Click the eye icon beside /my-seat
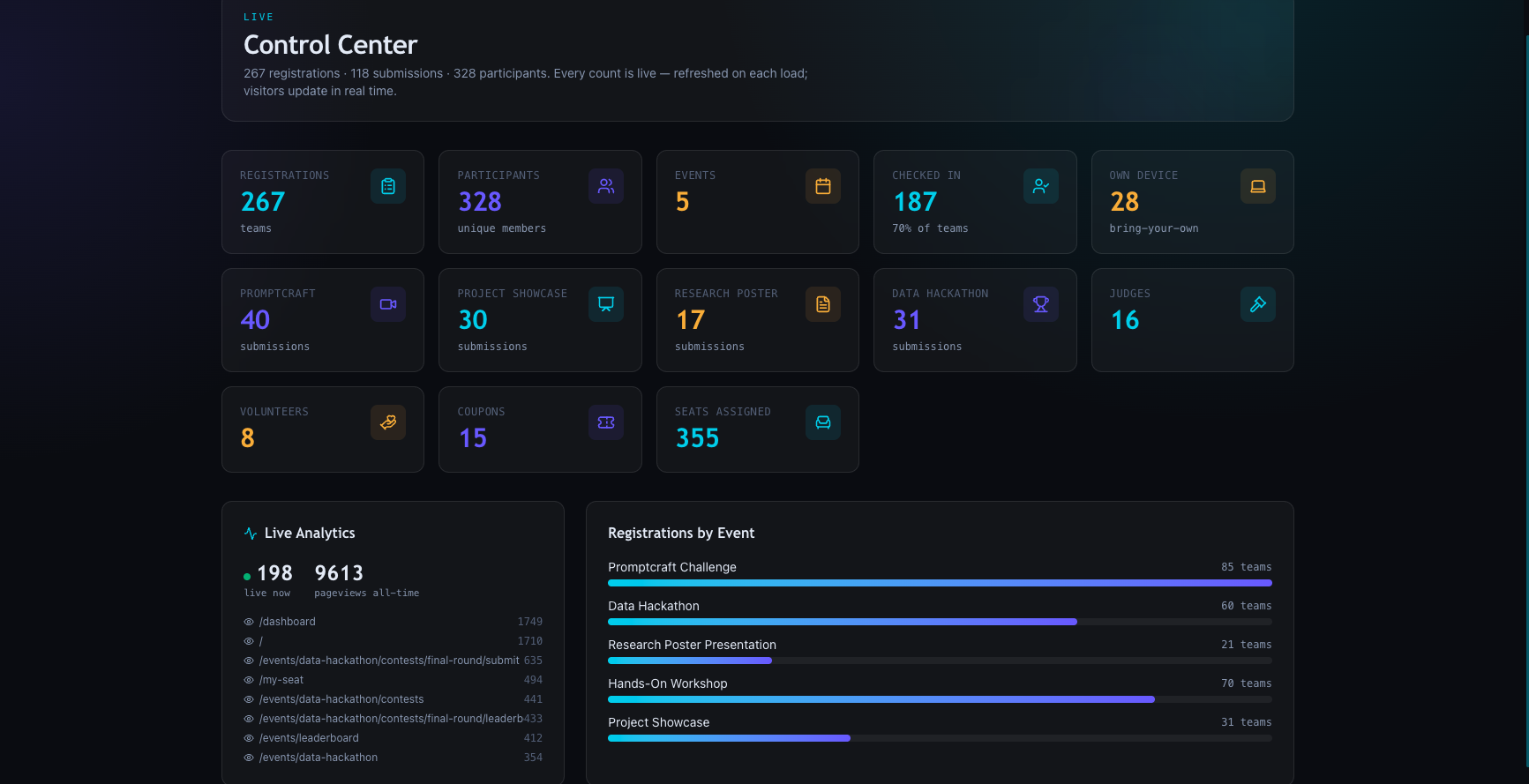 pos(249,680)
